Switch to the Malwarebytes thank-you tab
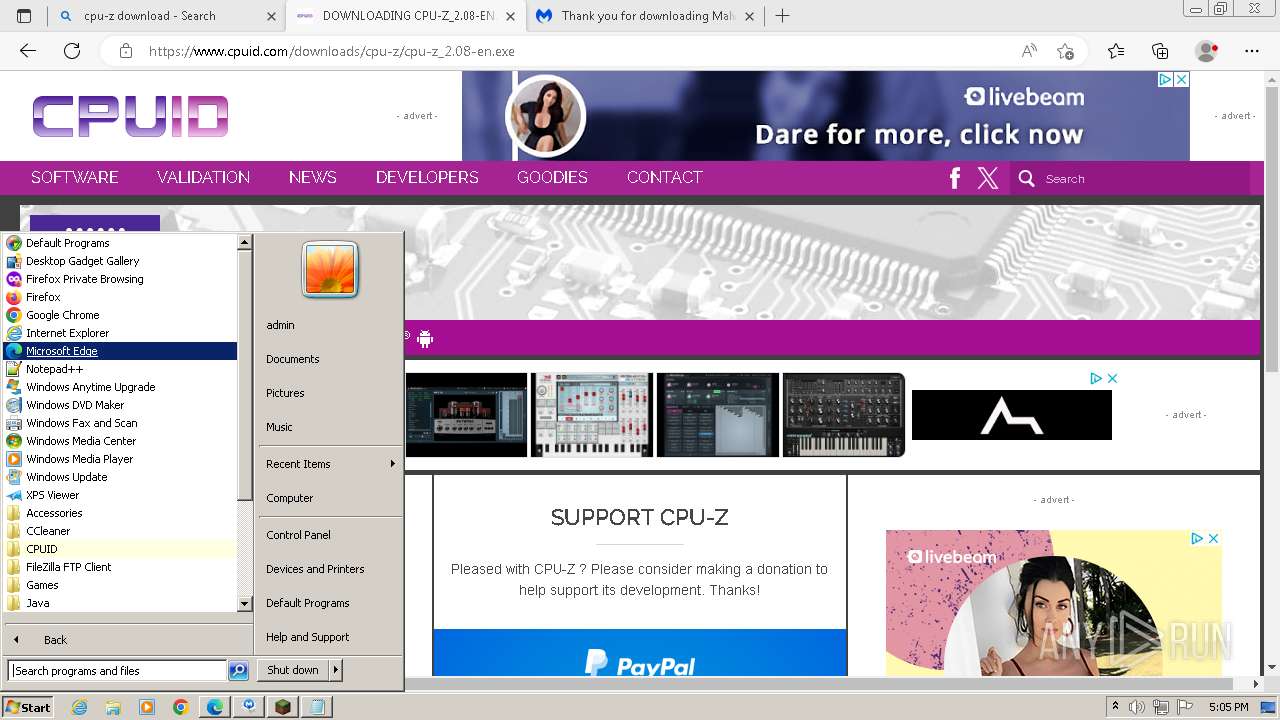The width and height of the screenshot is (1280, 720). click(x=646, y=16)
